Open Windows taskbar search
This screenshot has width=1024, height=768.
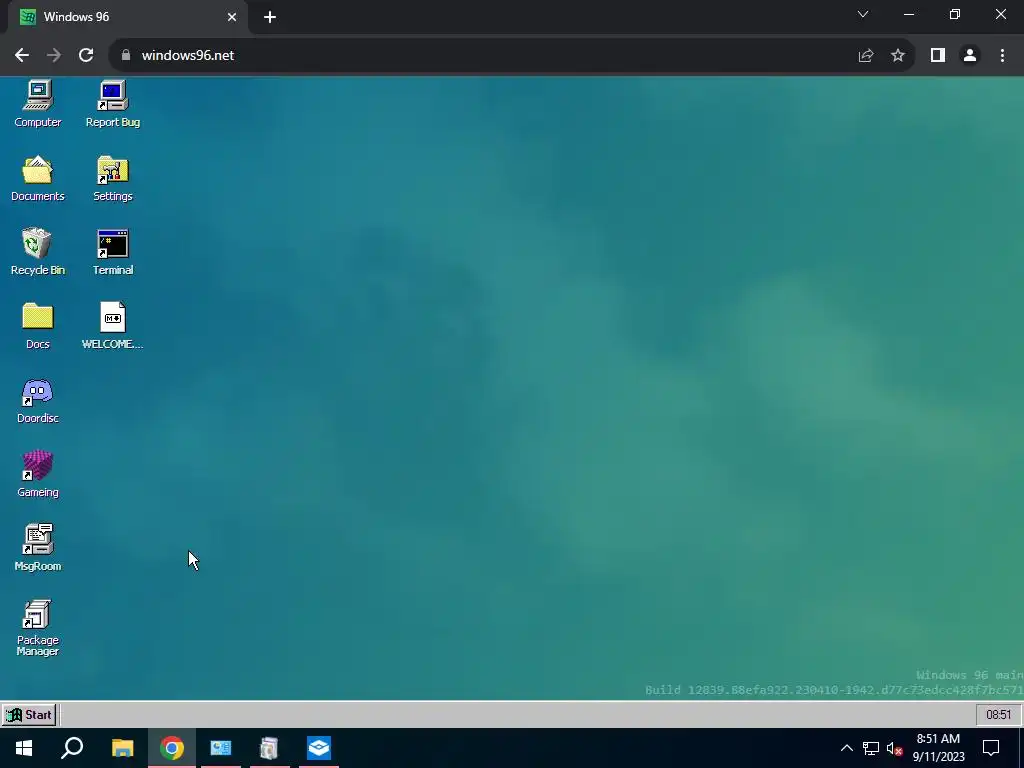(72, 748)
